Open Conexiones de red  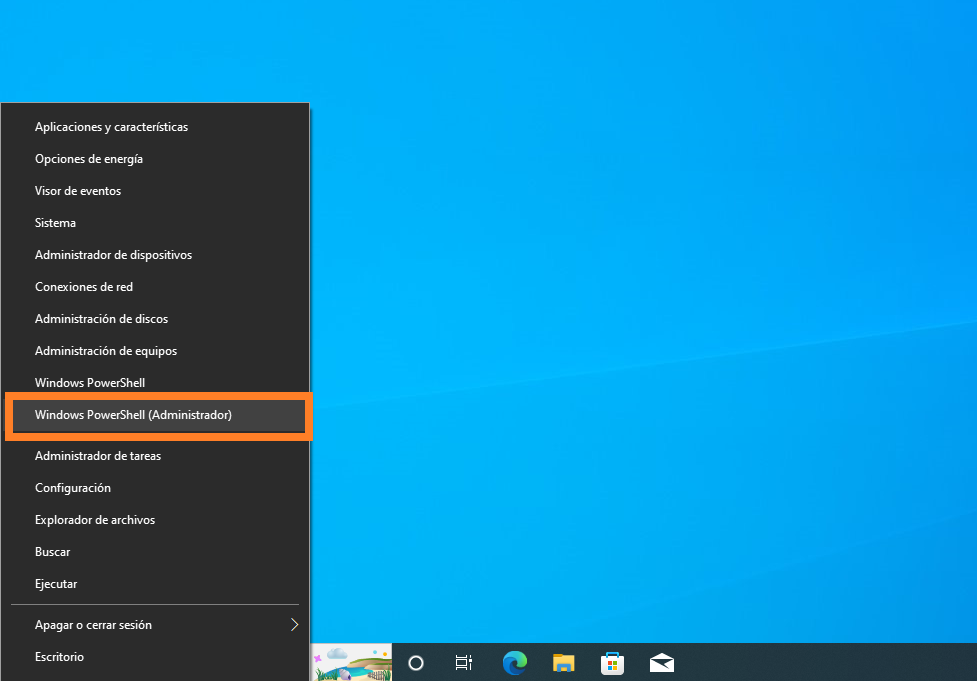click(84, 287)
